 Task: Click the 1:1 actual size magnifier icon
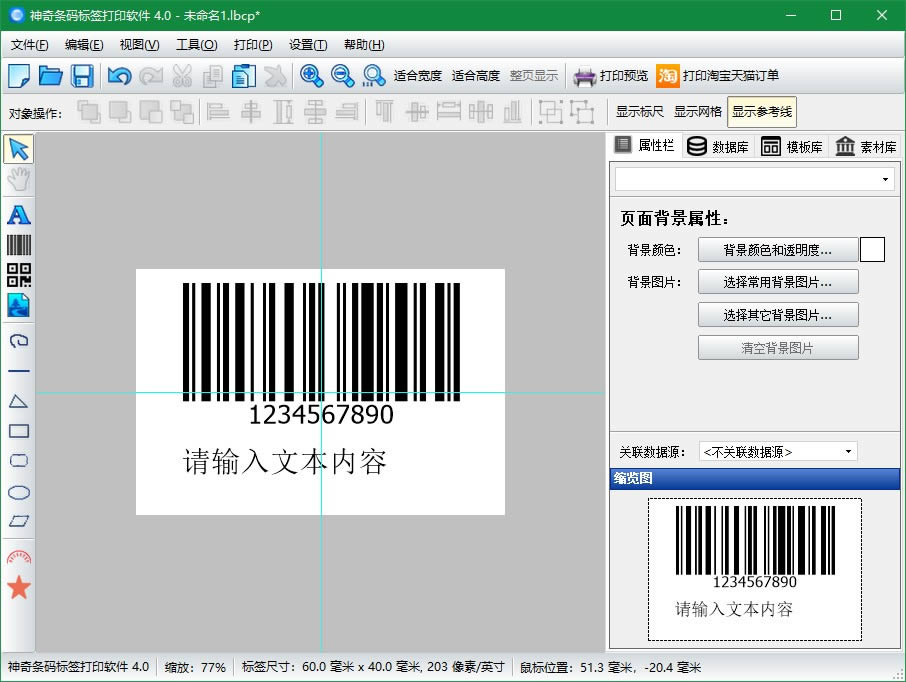point(374,76)
